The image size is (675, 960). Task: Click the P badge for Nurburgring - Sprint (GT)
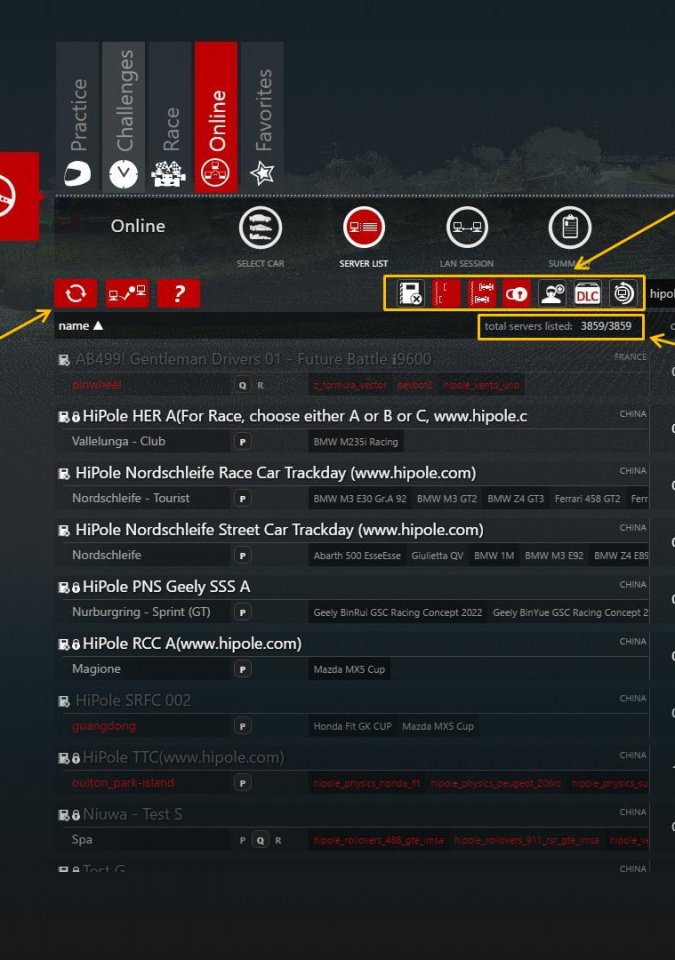[243, 613]
